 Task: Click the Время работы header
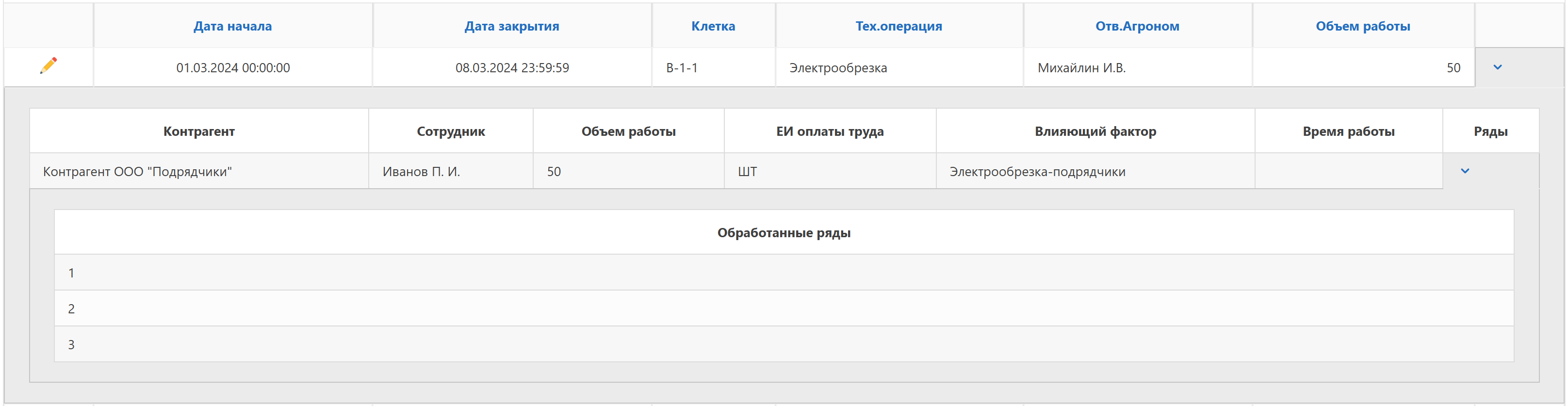tap(1348, 131)
